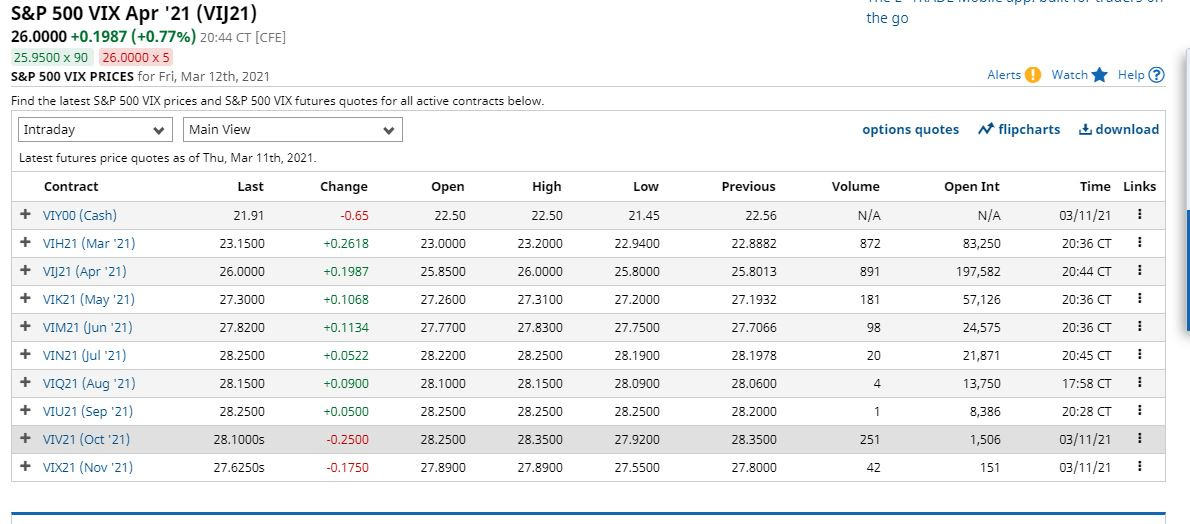
Task: Open VIV21 (Oct '21) contract link
Action: pyautogui.click(x=87, y=440)
